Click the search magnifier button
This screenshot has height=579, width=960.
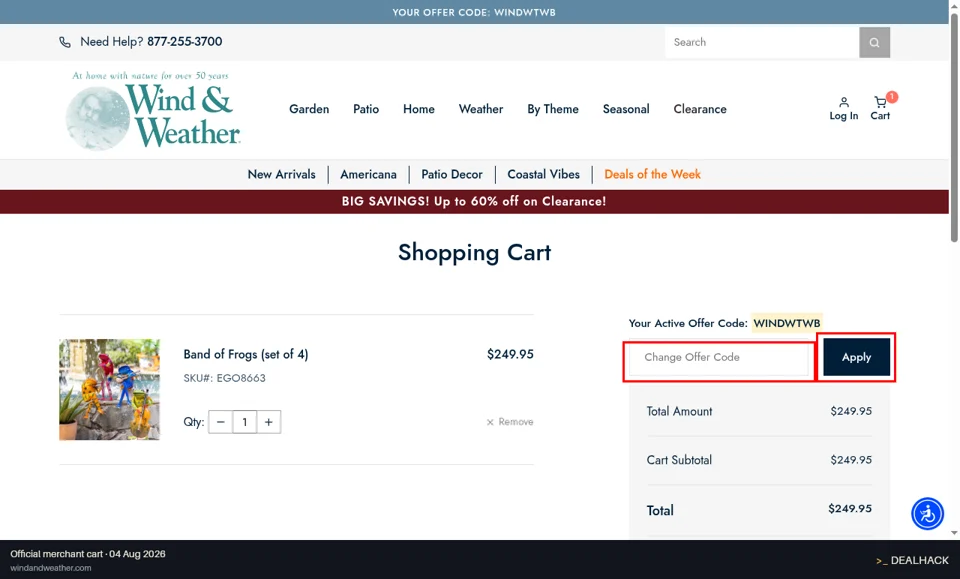tap(874, 42)
